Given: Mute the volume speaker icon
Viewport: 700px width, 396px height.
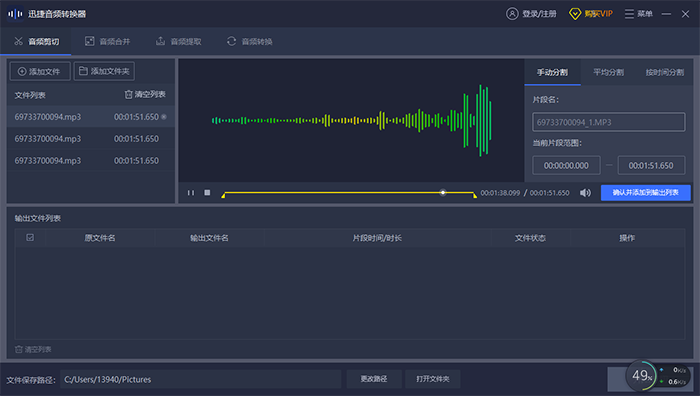Looking at the screenshot, I should pyautogui.click(x=585, y=192).
